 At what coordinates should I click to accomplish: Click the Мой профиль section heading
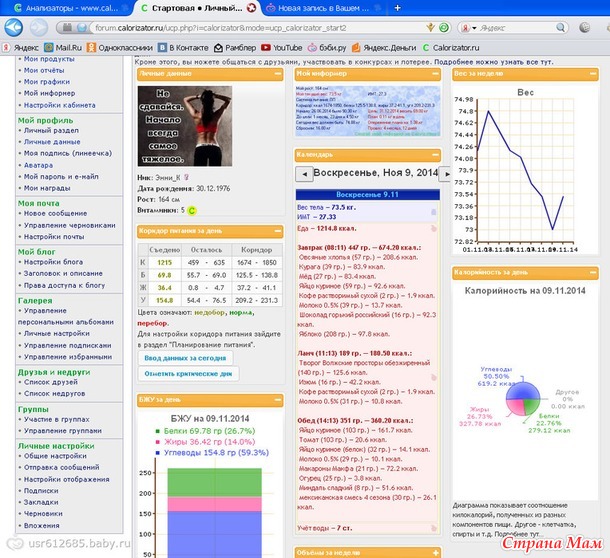[x=45, y=120]
